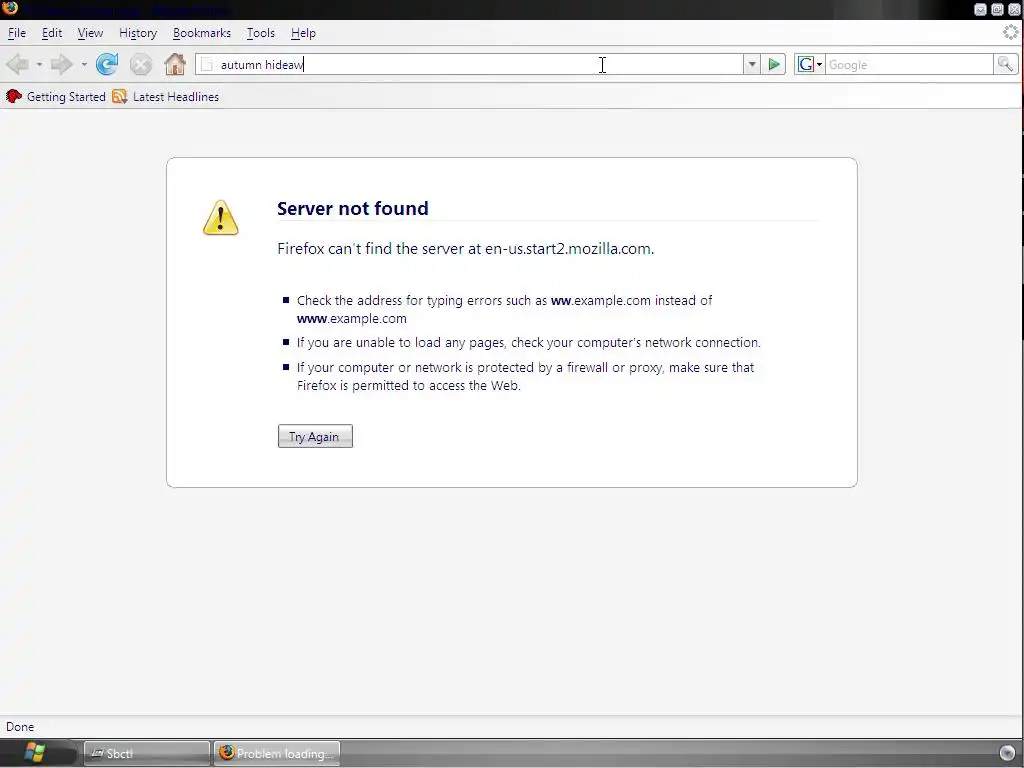Click the firewall or proxy bullet text
Viewport: 1024px width, 768px height.
525,376
